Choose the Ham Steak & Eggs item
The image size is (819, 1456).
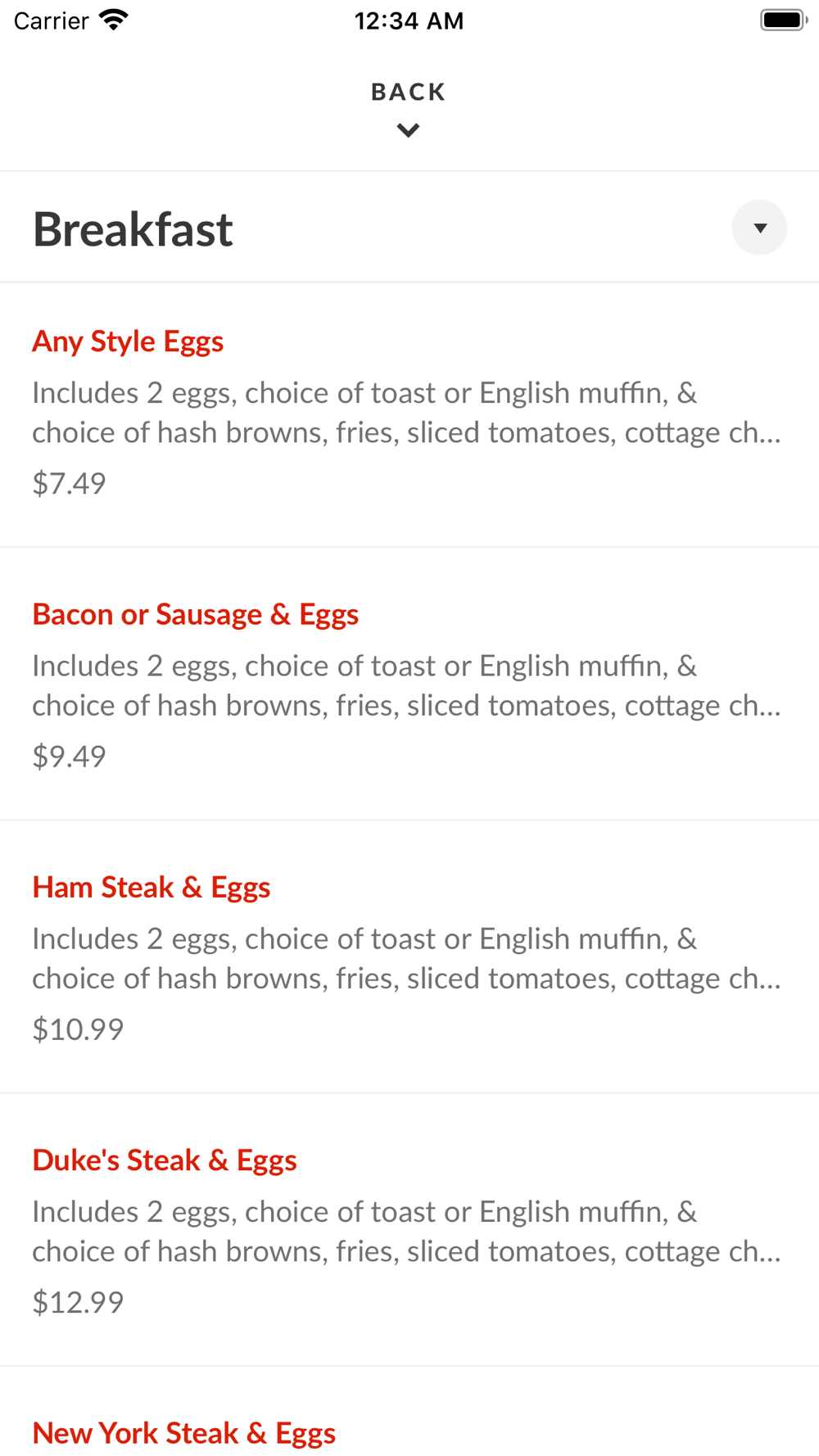point(152,887)
